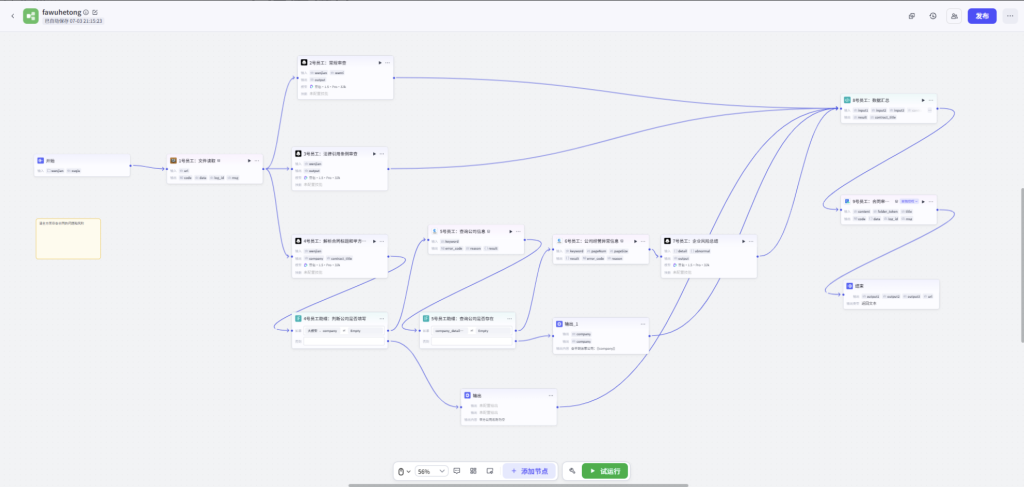Click the auto-arrange nodes icon
1024x487 pixels.
(473, 470)
